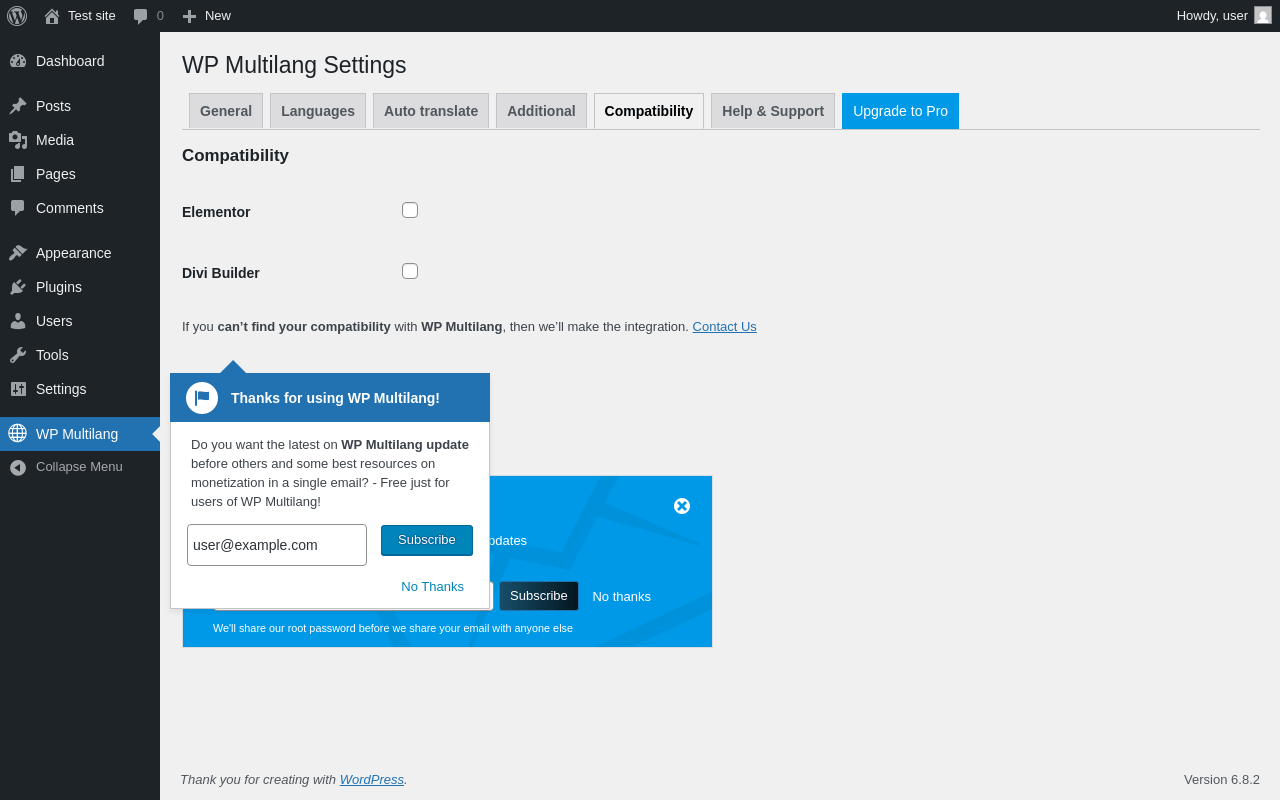Open the Comments menu item

(80, 208)
